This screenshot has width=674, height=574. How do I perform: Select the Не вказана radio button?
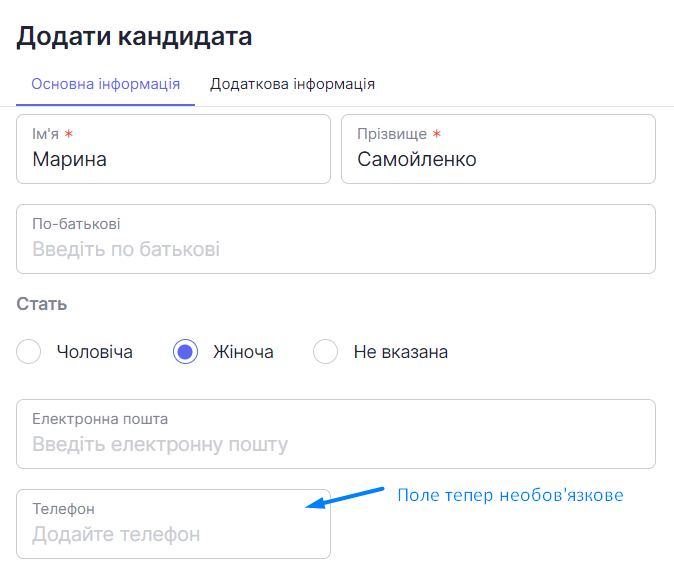(x=325, y=352)
